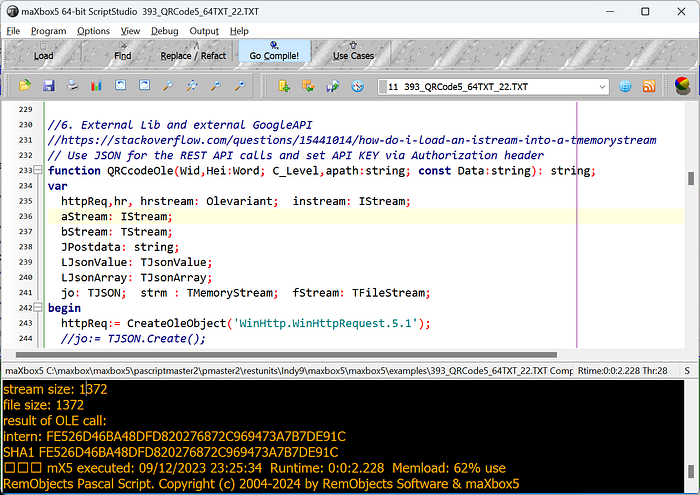Open the Program menu
The height and width of the screenshot is (495, 700).
click(x=48, y=31)
